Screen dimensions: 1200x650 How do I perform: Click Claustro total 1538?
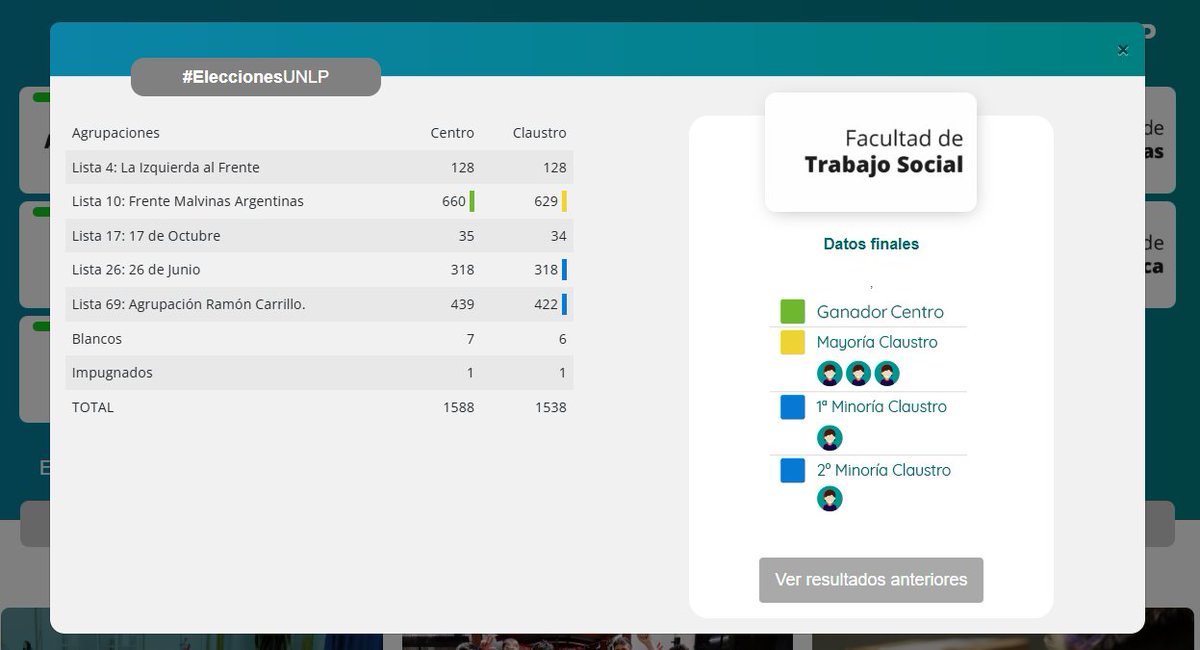click(x=551, y=407)
